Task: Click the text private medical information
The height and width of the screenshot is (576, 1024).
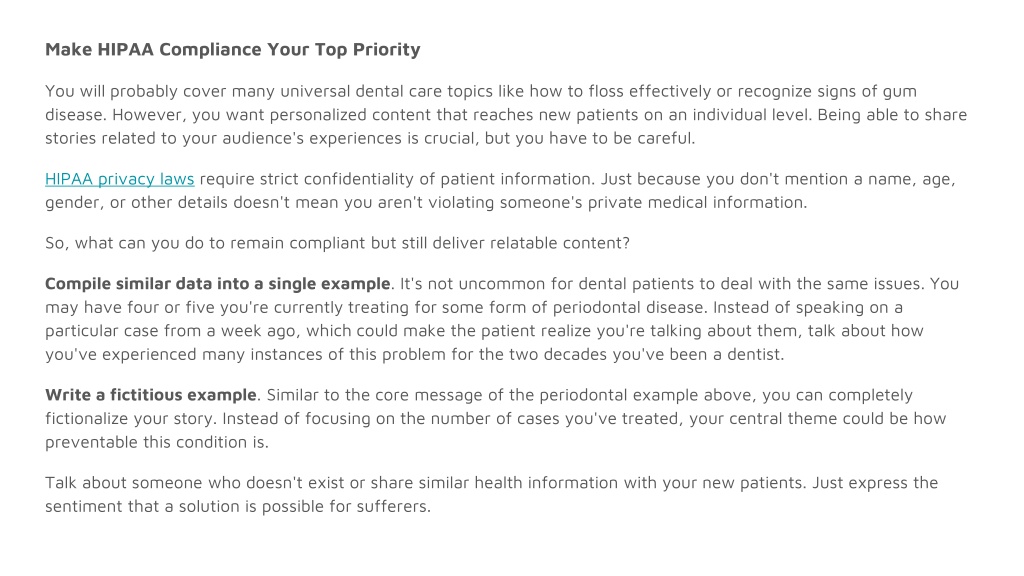Action: click(697, 202)
